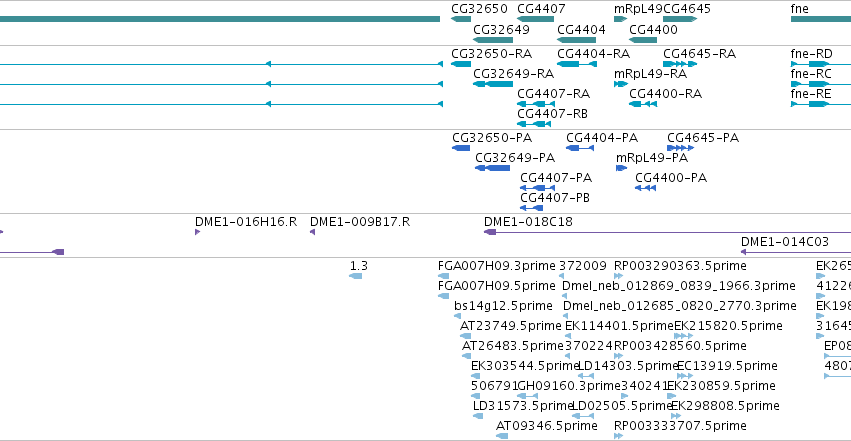Image resolution: width=851 pixels, height=441 pixels.
Task: Open EST label AT23749.5prime
Action: coord(511,326)
